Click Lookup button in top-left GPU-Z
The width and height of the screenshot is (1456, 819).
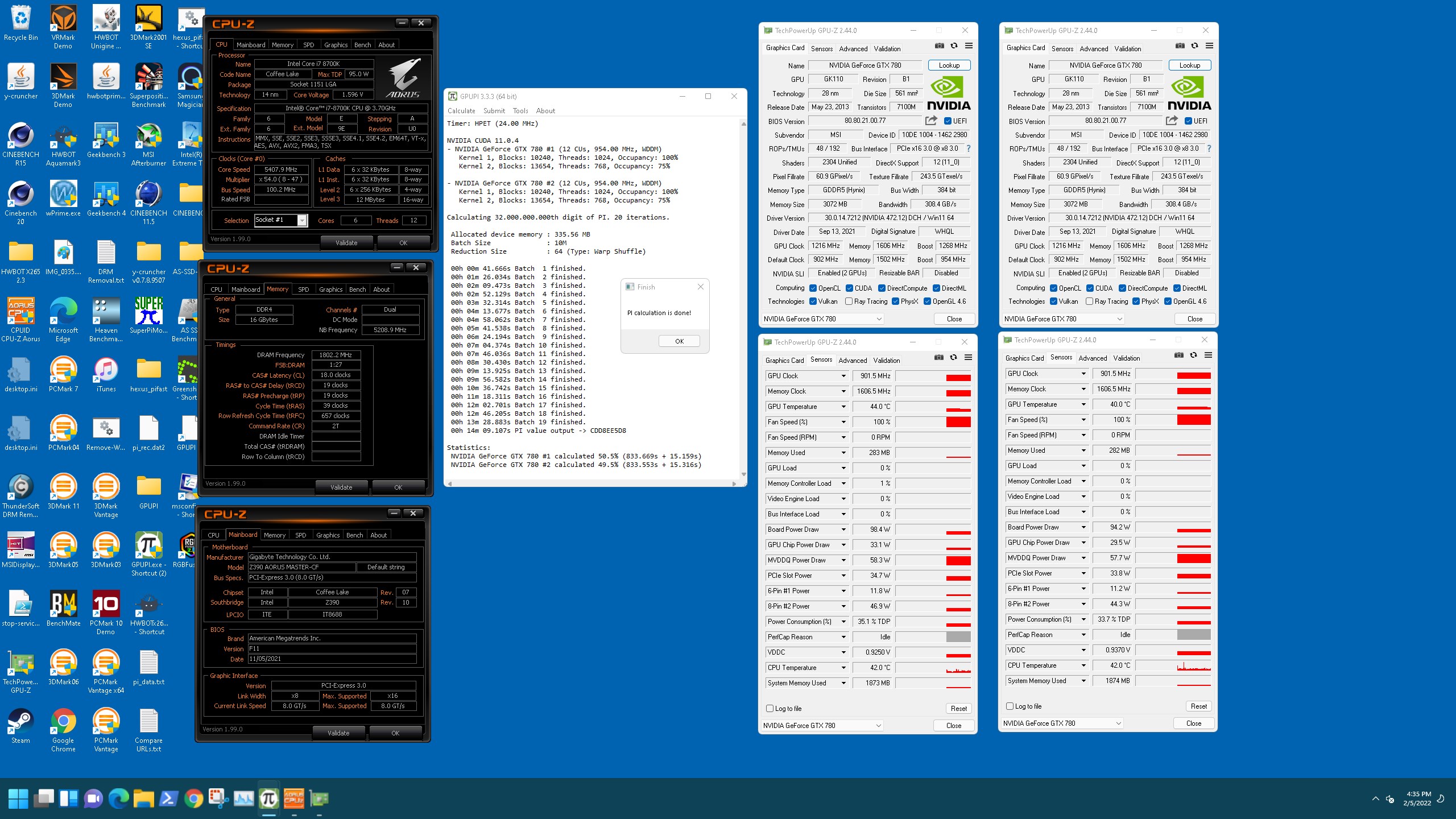coord(949,65)
